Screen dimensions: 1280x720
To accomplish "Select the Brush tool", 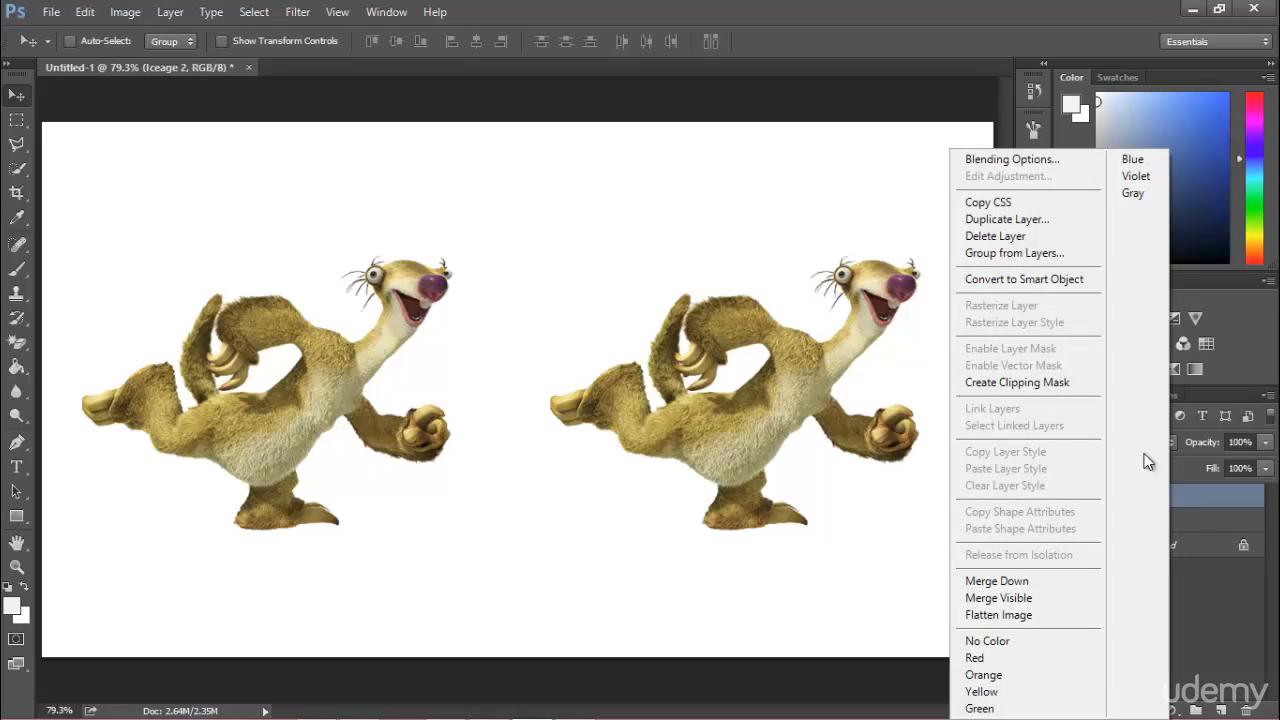I will (x=17, y=269).
